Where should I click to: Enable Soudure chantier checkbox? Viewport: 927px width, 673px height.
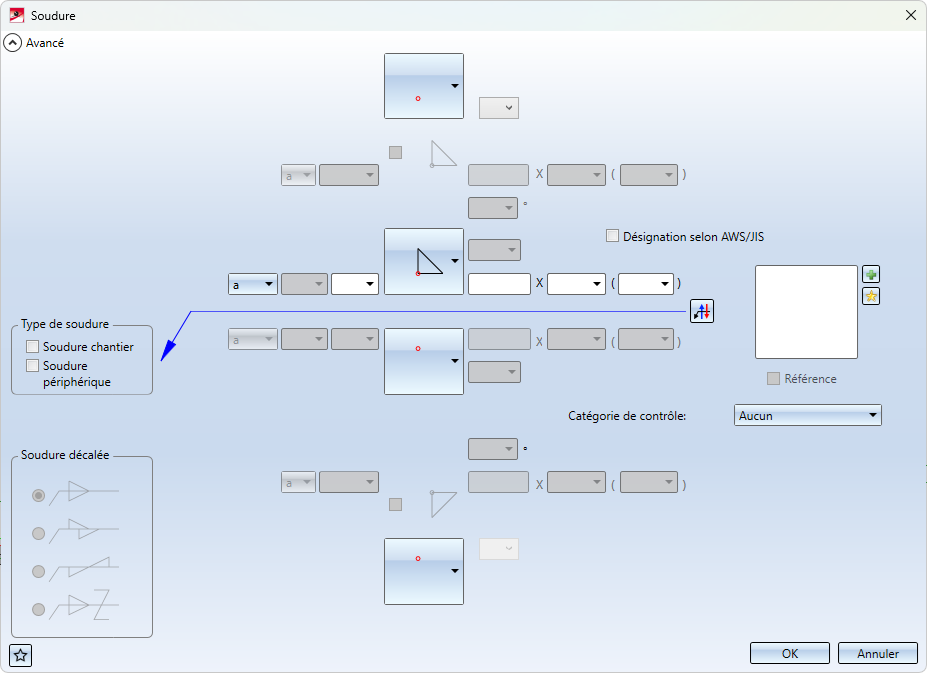[x=33, y=347]
